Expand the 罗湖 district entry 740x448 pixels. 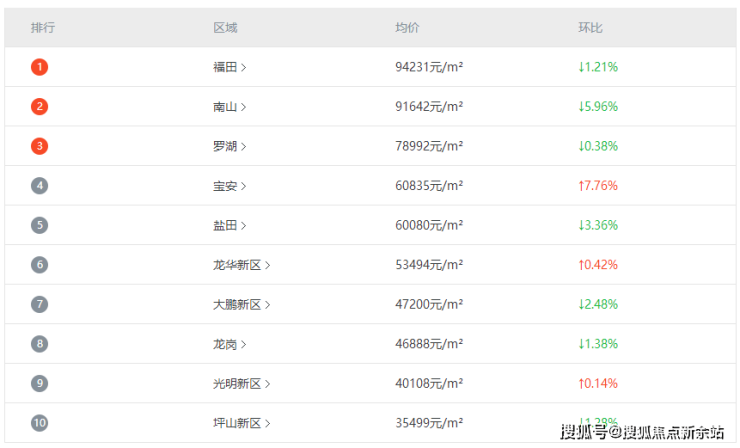229,146
